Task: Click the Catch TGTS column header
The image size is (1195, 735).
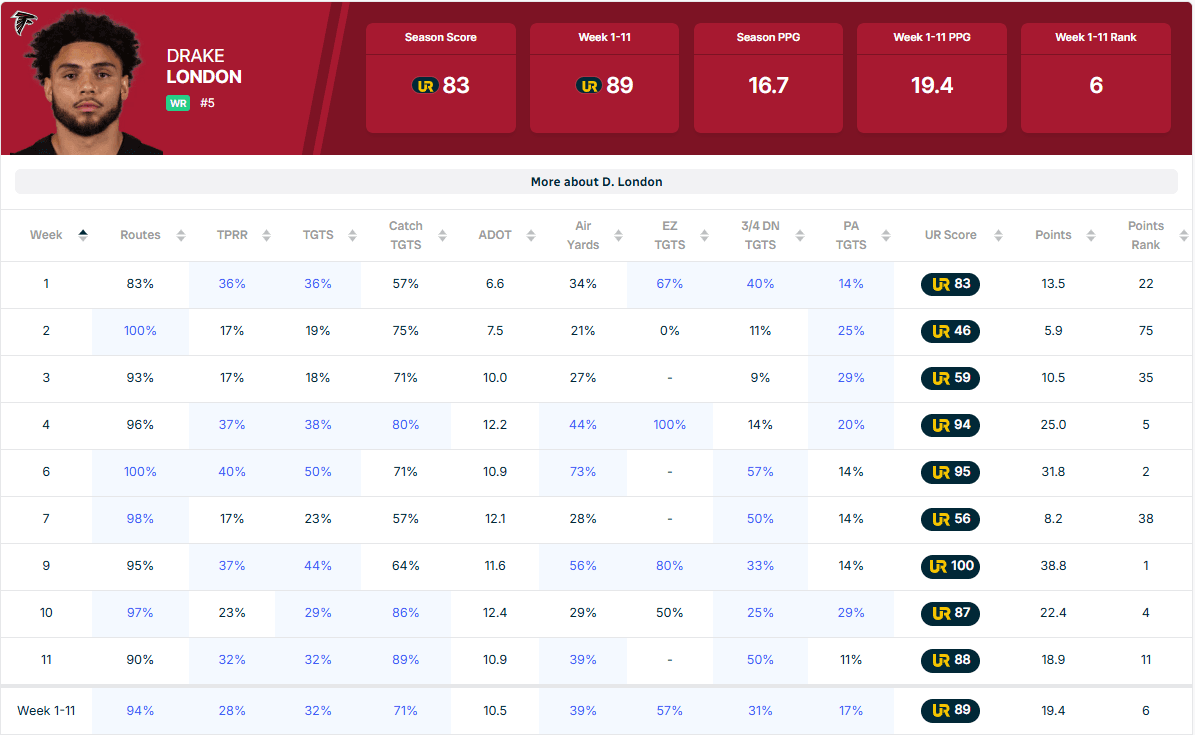Action: [x=405, y=235]
